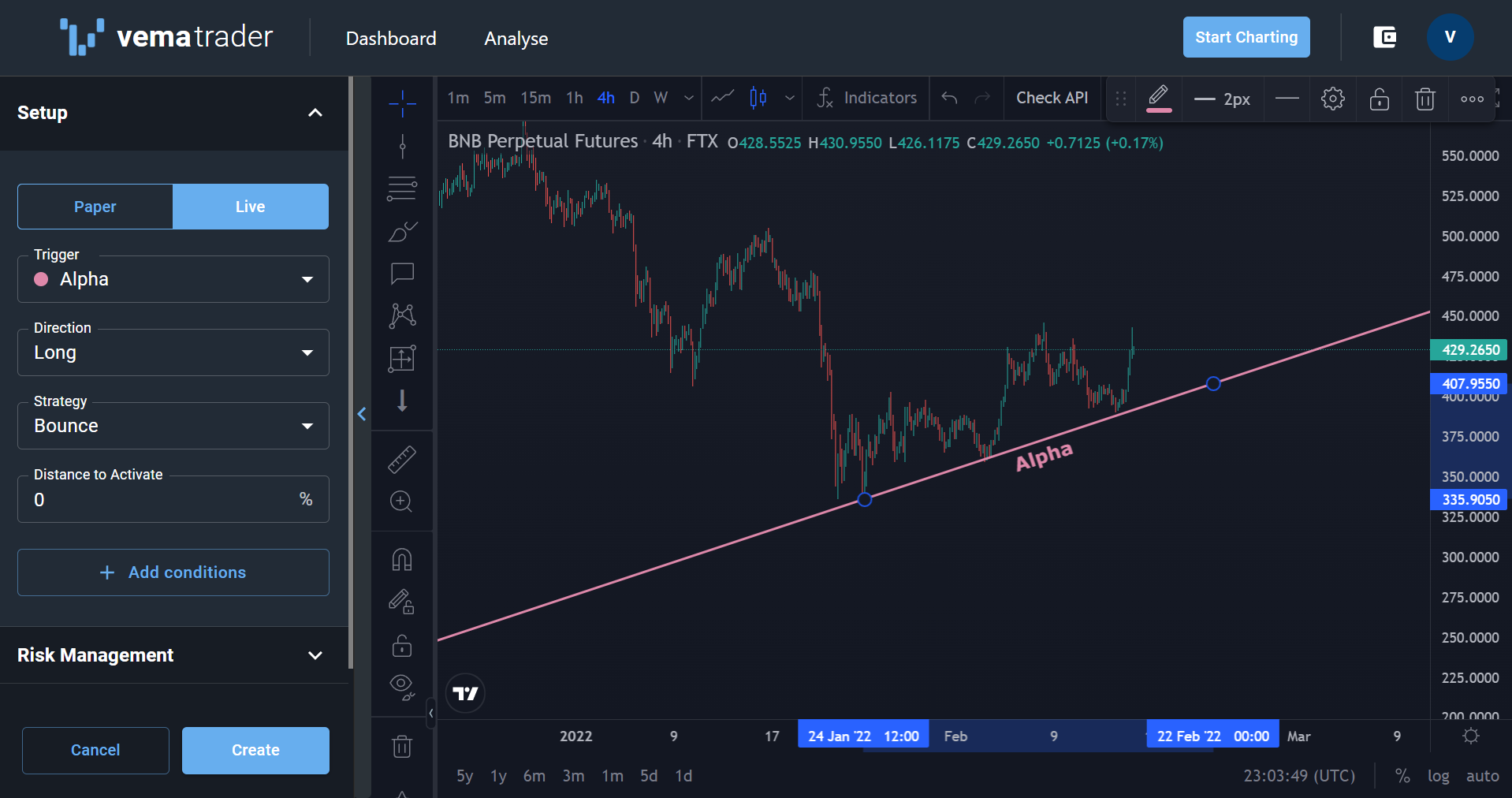Open the Direction Long dropdown

coord(173,352)
